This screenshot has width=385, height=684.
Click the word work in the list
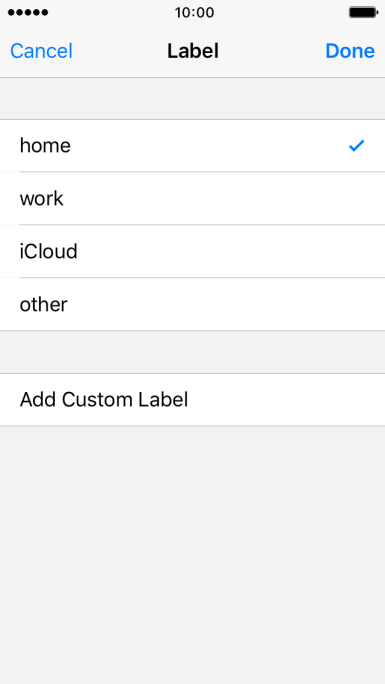tap(41, 199)
